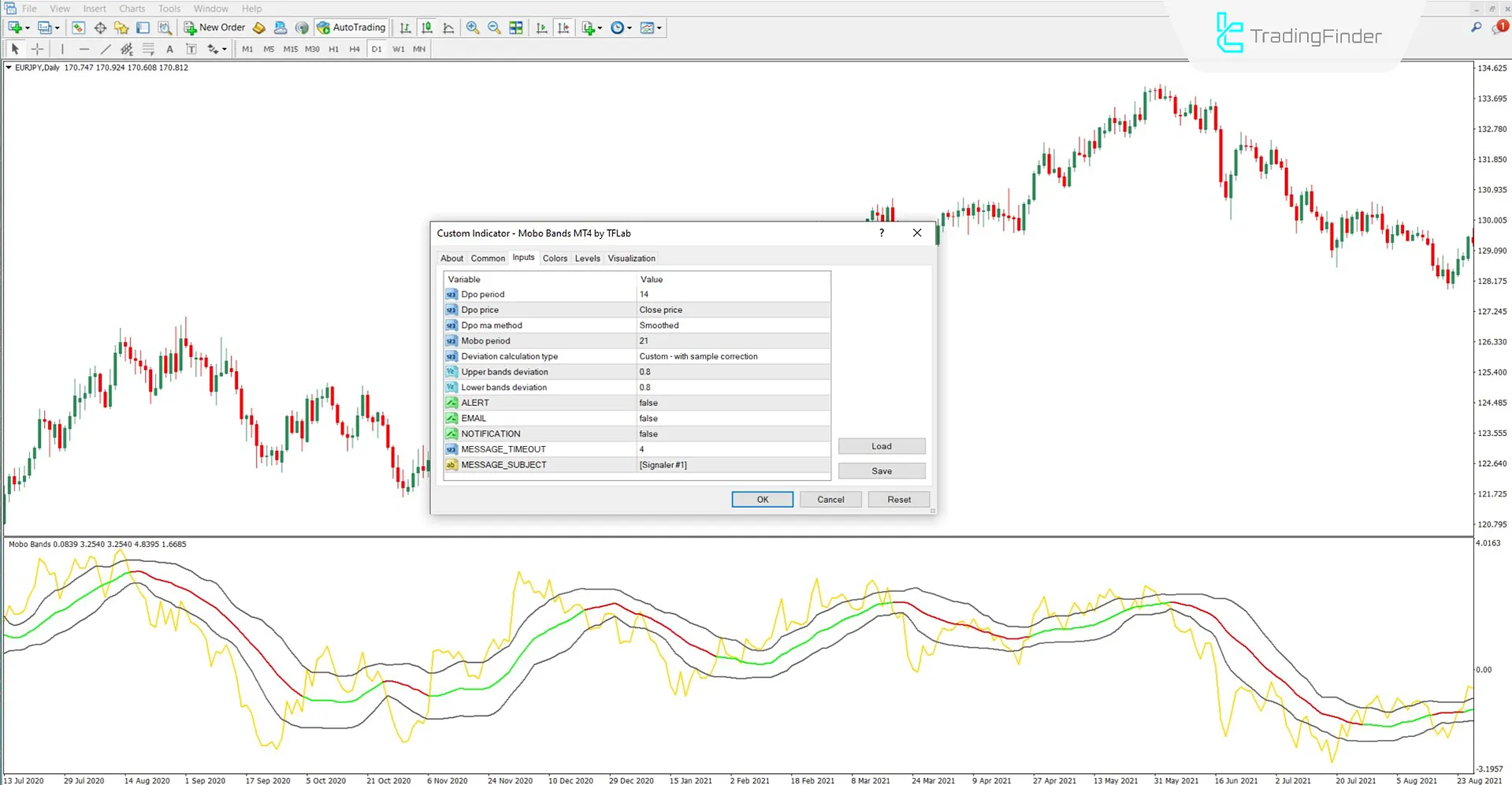Zoom in on the chart
Image resolution: width=1512 pixels, height=785 pixels.
click(472, 27)
